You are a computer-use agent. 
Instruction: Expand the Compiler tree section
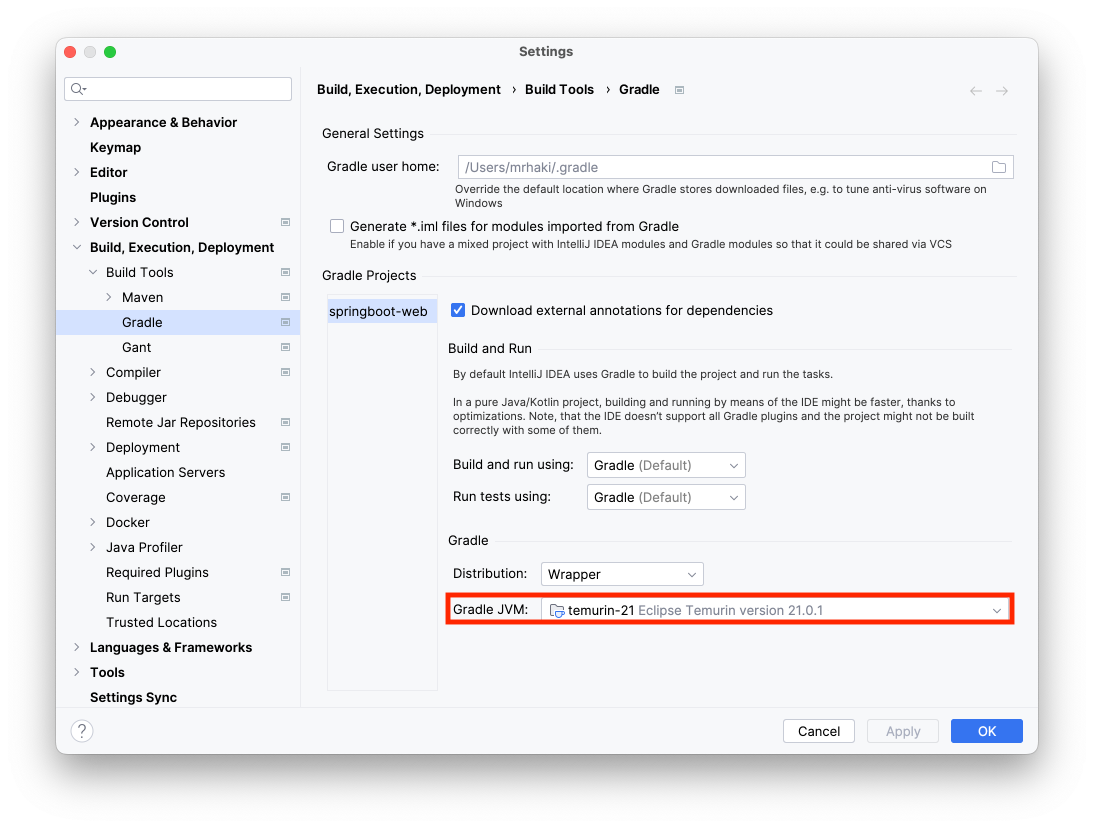[x=94, y=372]
